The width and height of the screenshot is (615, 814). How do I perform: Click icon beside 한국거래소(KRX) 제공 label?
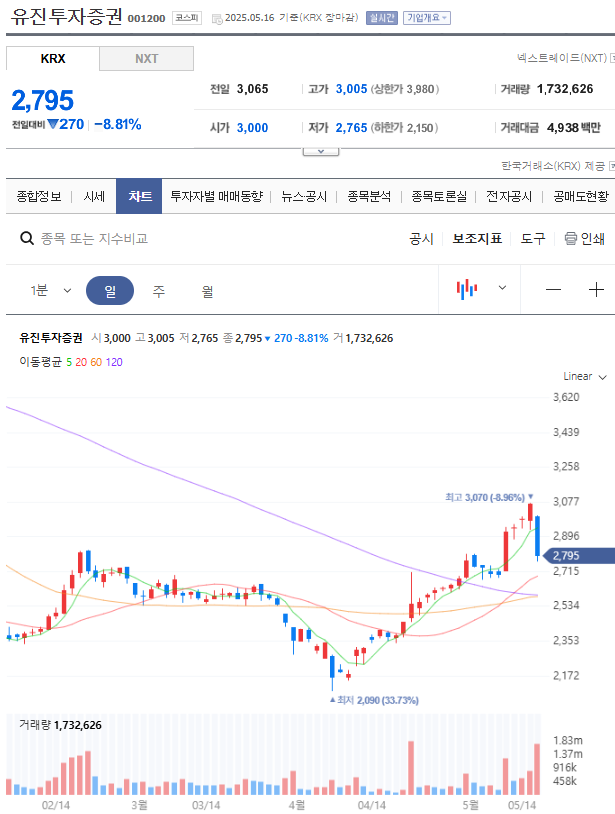(x=612, y=166)
